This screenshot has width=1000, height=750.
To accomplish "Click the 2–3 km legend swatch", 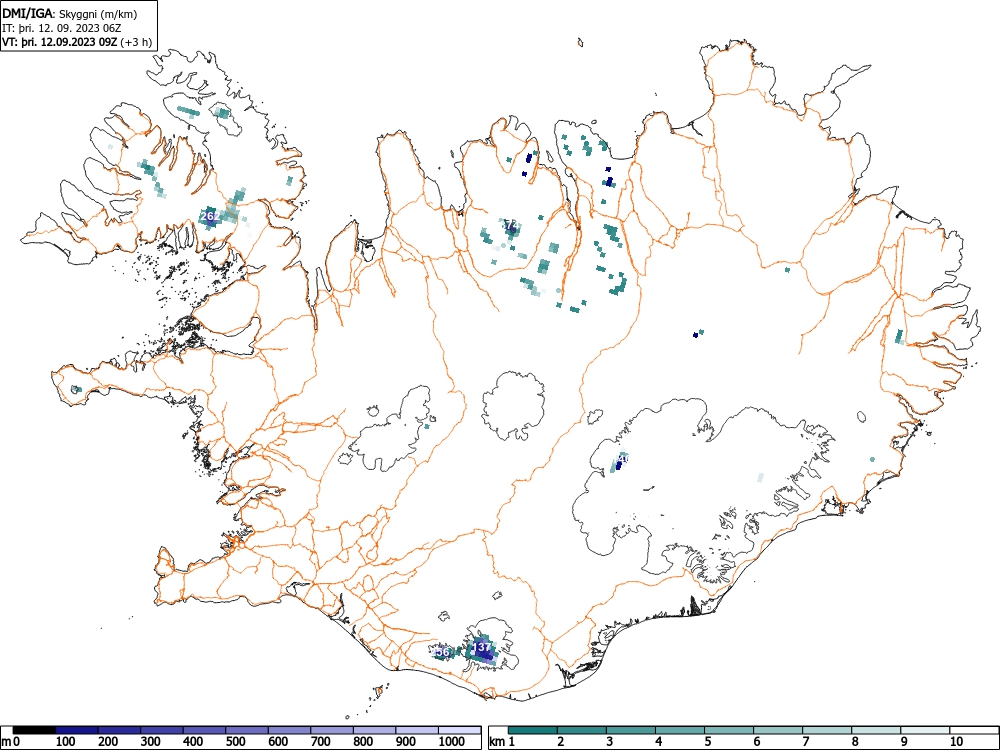I will pyautogui.click(x=582, y=730).
